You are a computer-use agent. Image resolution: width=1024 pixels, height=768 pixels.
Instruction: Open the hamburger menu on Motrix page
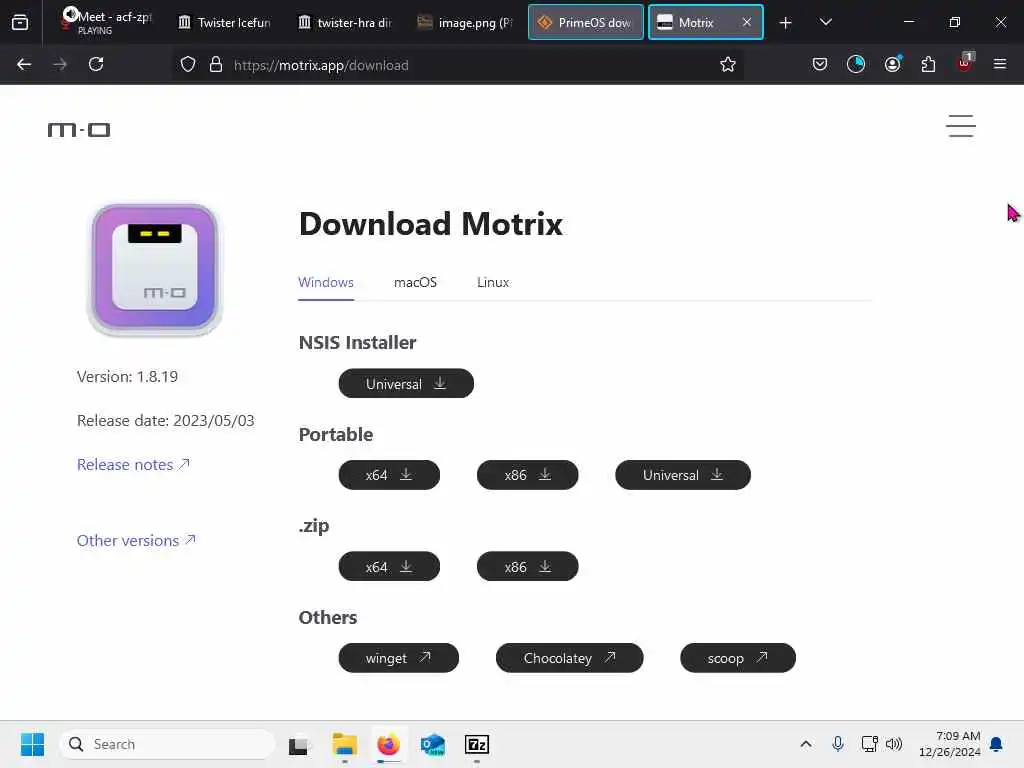click(x=961, y=126)
